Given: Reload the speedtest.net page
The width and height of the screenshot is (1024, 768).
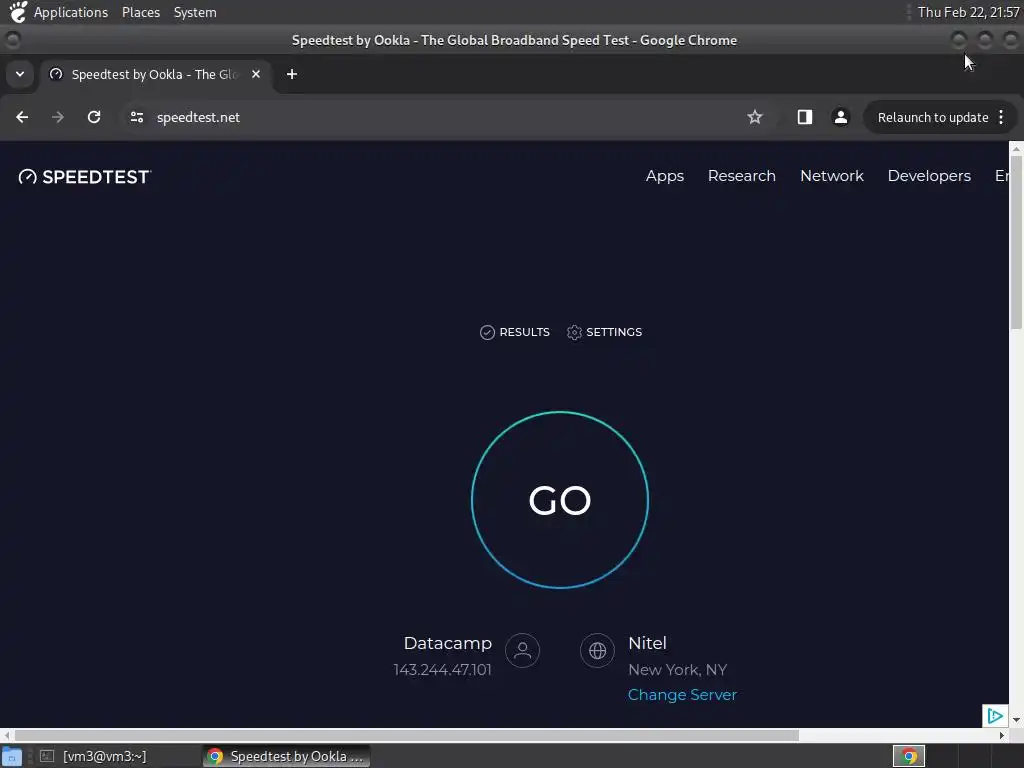Looking at the screenshot, I should pos(94,117).
